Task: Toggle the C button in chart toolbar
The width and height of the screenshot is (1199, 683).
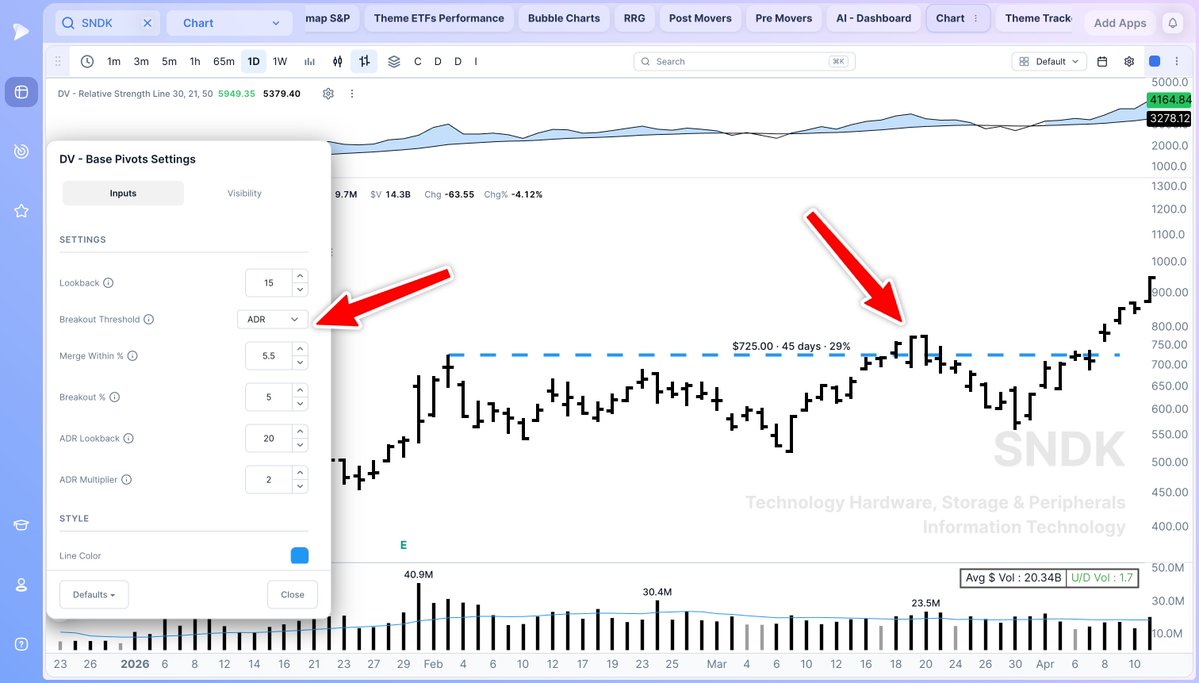Action: coord(418,61)
